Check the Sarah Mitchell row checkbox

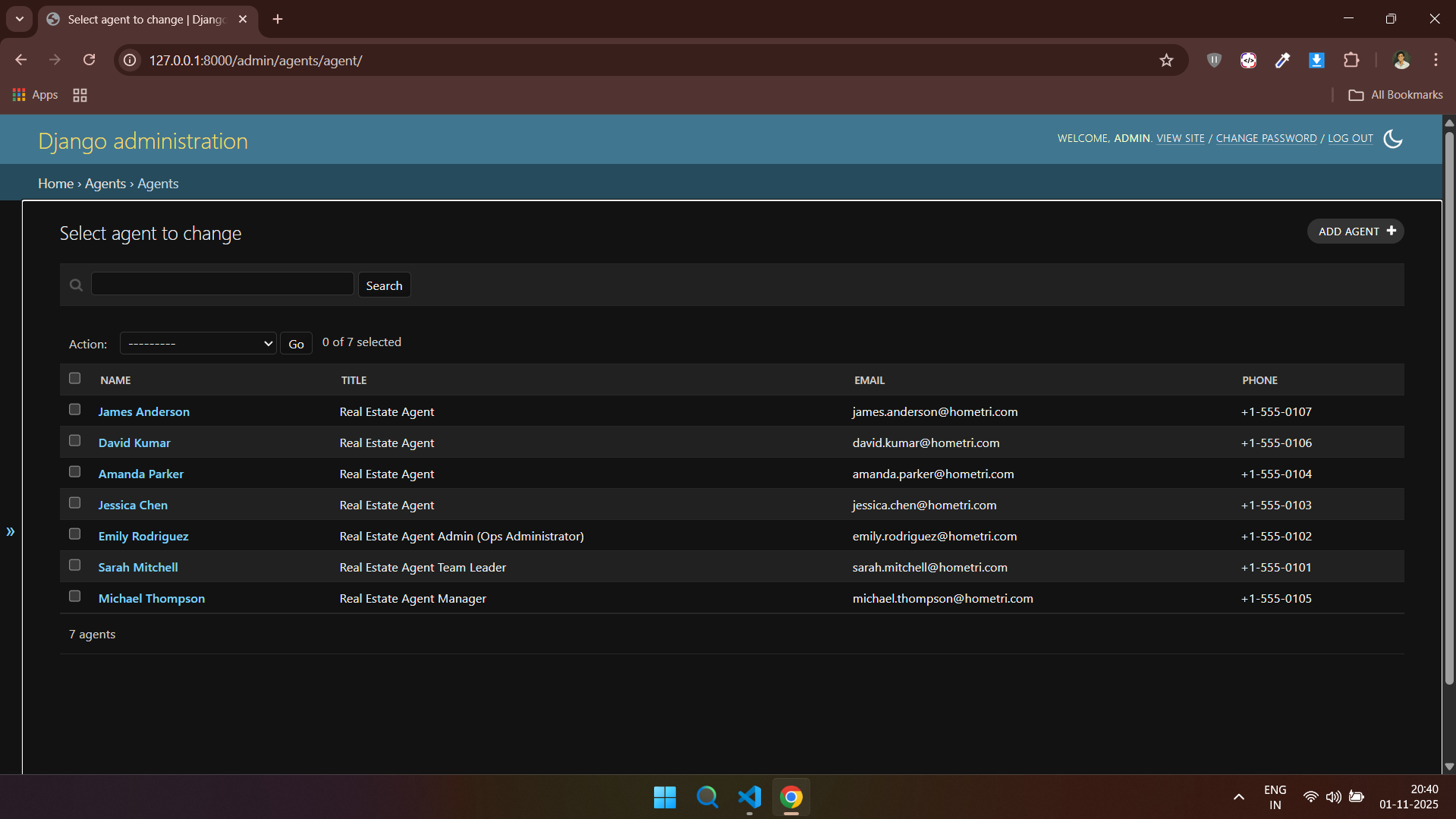(74, 565)
